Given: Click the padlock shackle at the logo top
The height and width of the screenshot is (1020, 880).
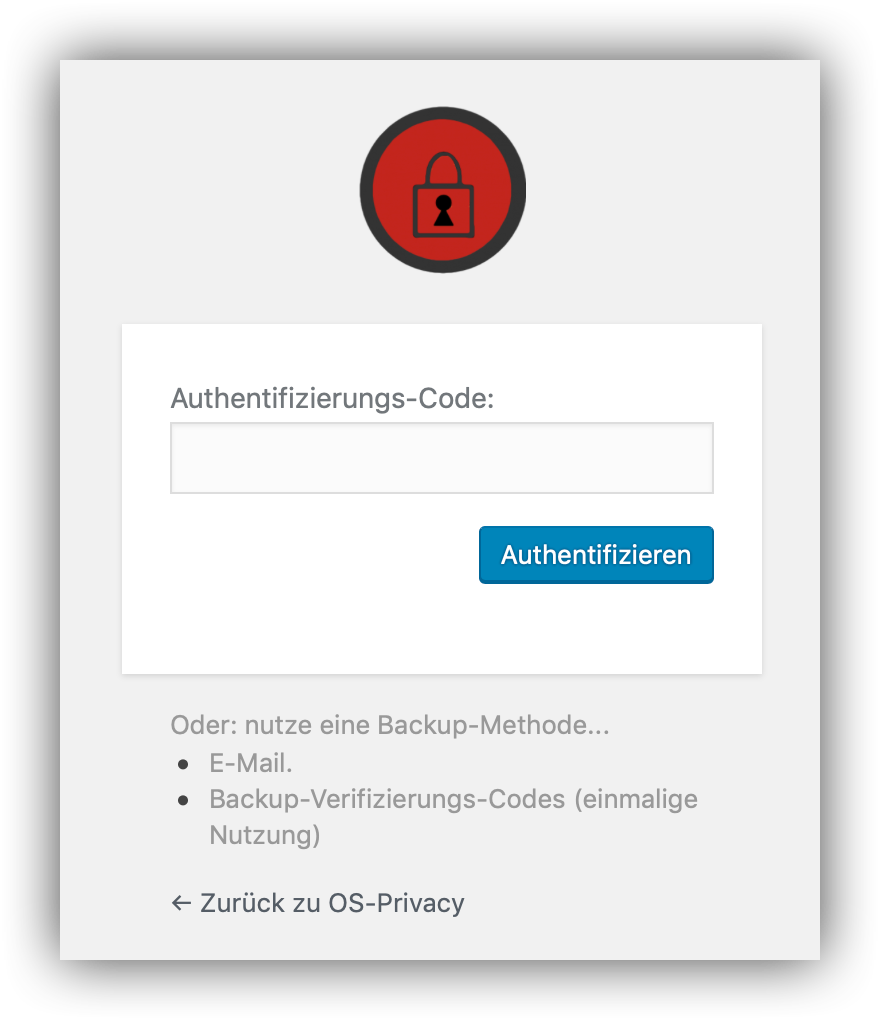Looking at the screenshot, I should coord(443,164).
